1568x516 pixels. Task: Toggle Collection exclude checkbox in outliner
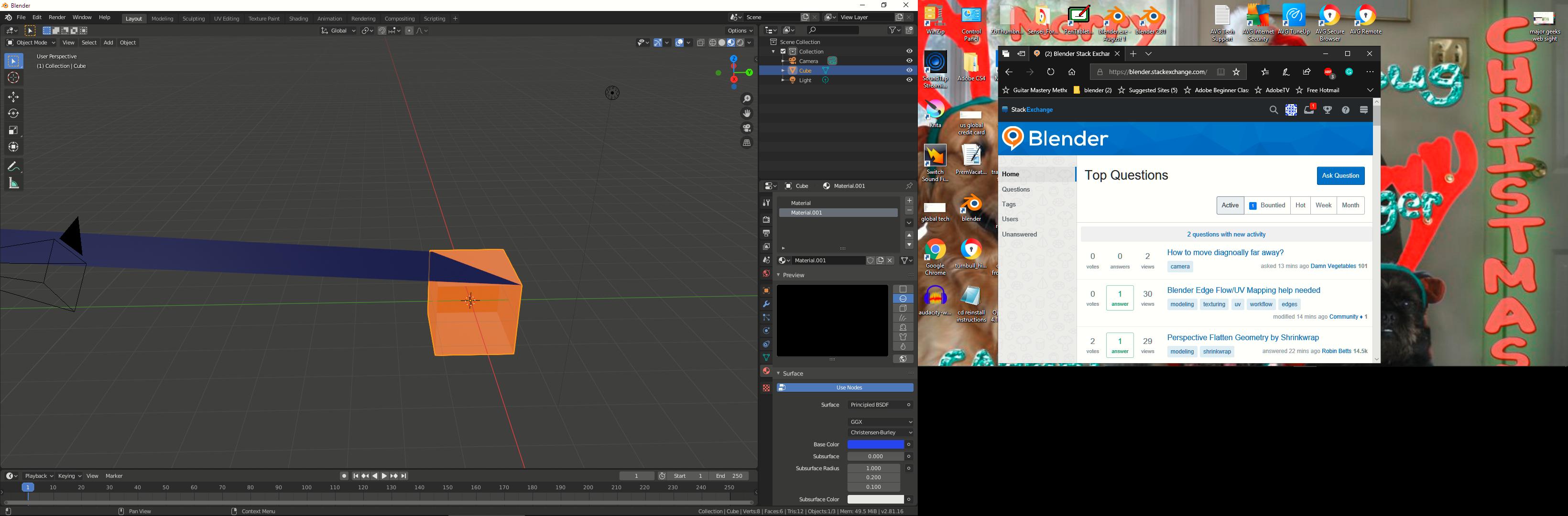pos(783,52)
